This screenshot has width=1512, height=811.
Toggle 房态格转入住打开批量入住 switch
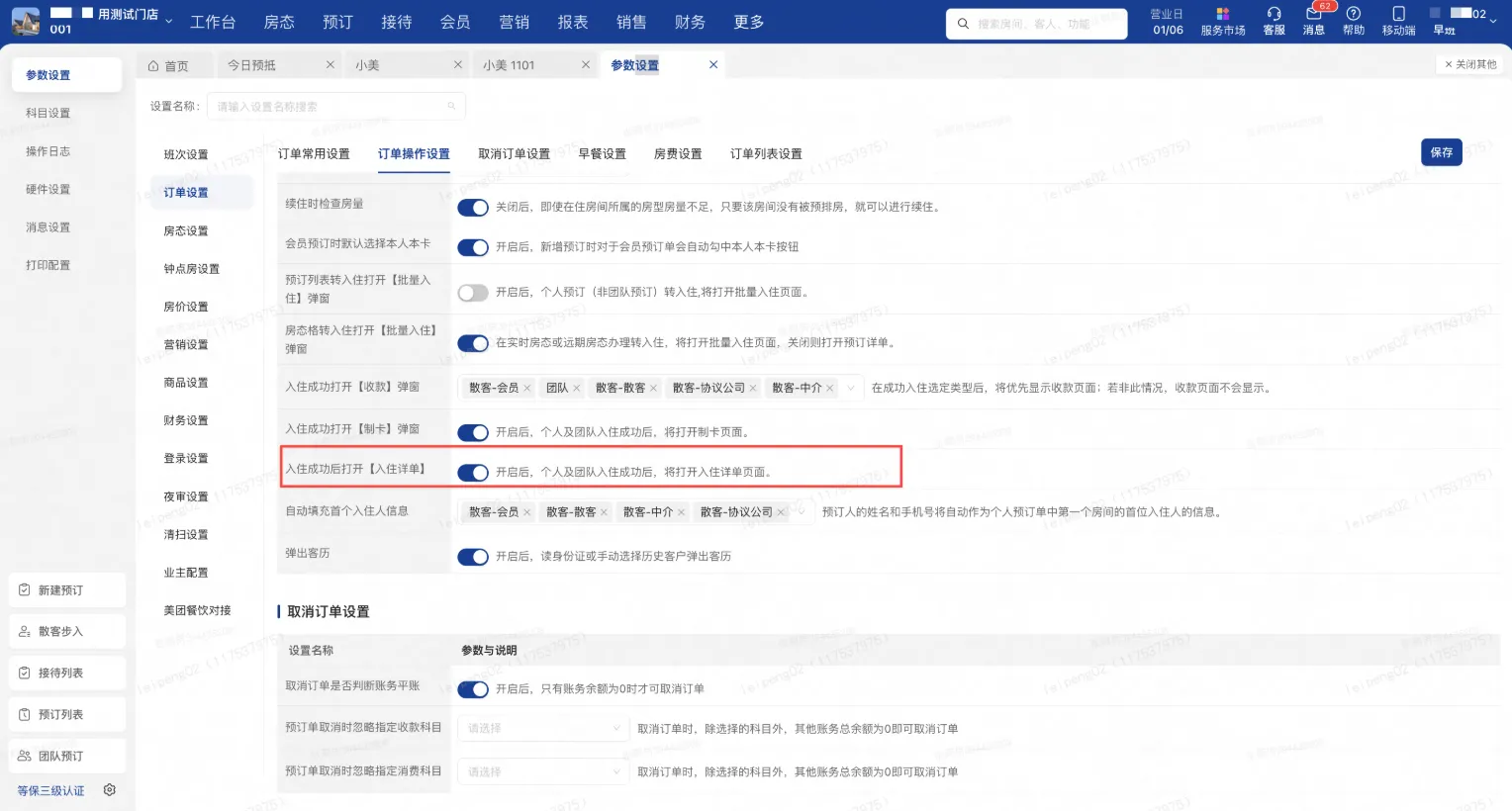tap(473, 343)
